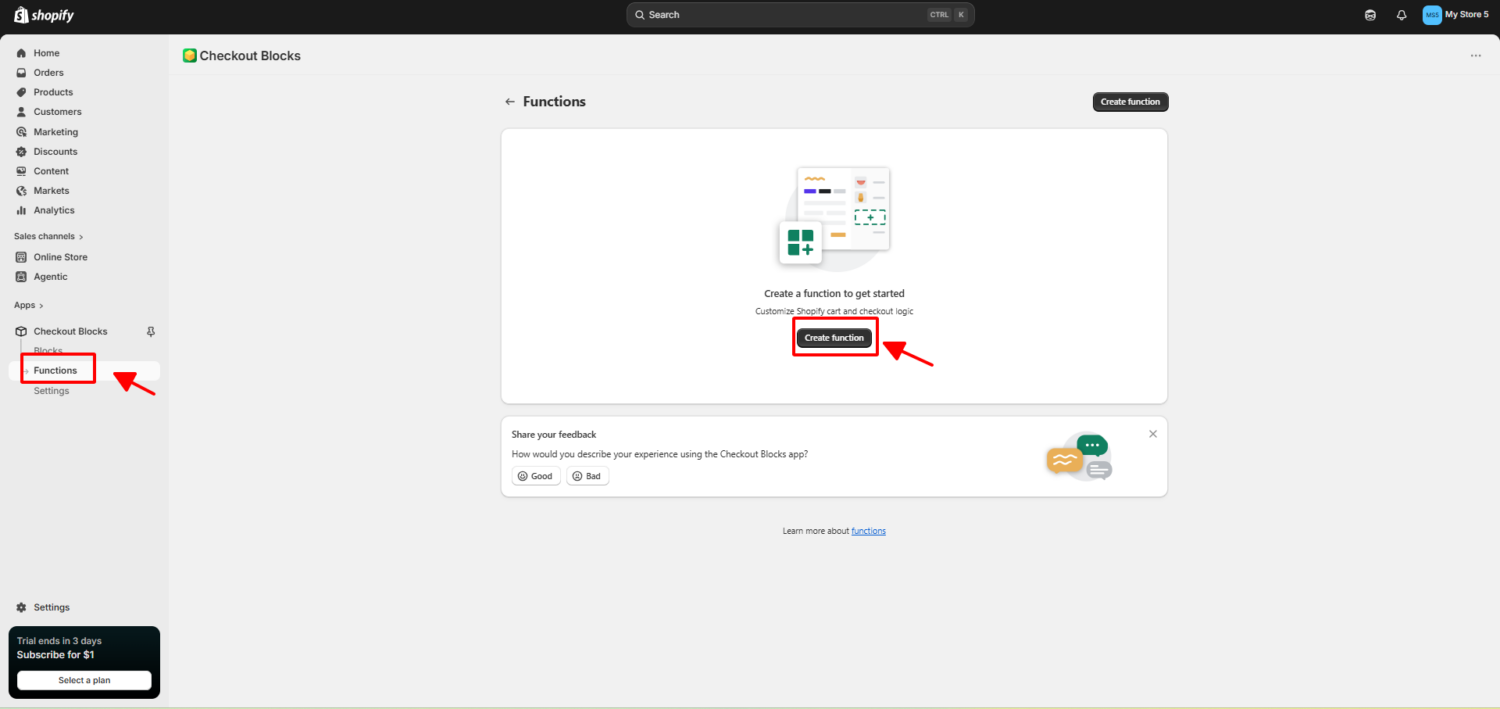Open Settings under Checkout Blocks

52,391
